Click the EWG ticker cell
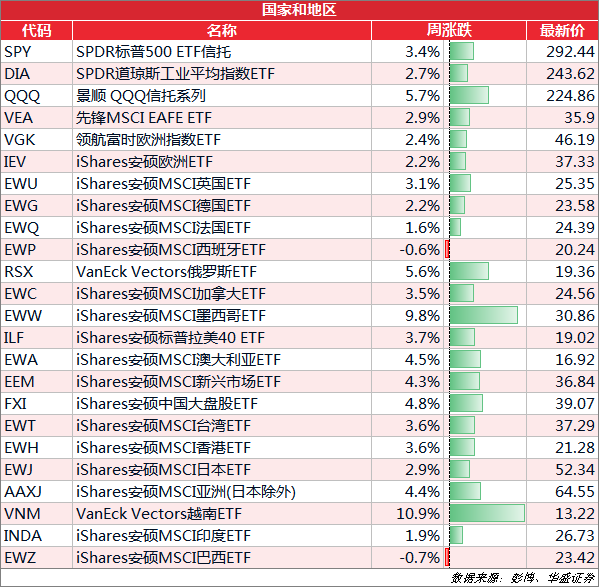Screen dimensions: 600x588 [x=36, y=205]
